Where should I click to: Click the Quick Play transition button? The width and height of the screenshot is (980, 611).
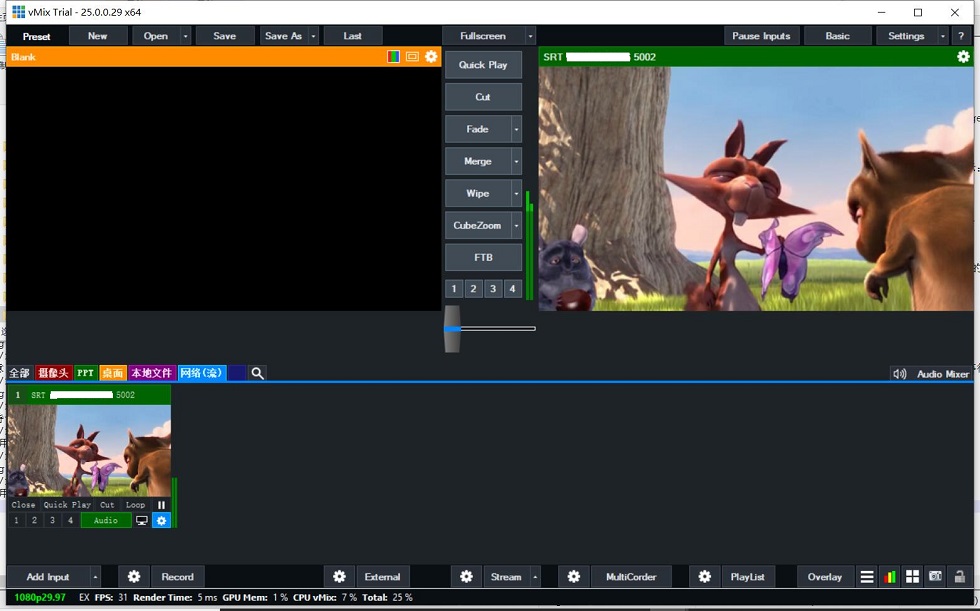[x=483, y=65]
